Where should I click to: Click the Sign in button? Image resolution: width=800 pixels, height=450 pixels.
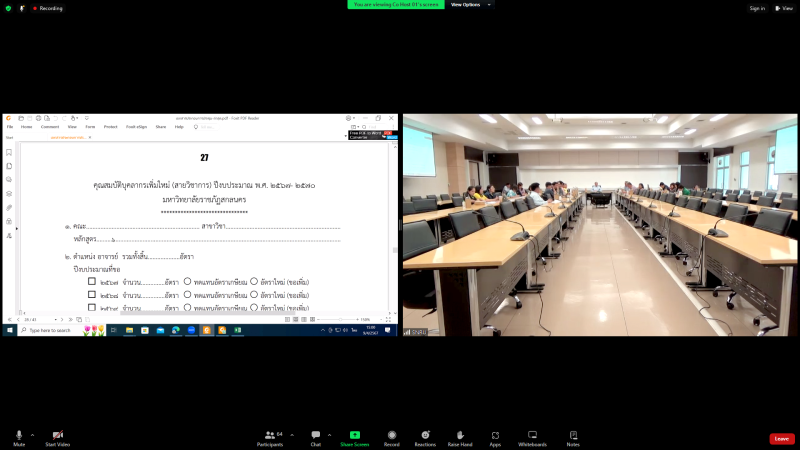pyautogui.click(x=757, y=8)
